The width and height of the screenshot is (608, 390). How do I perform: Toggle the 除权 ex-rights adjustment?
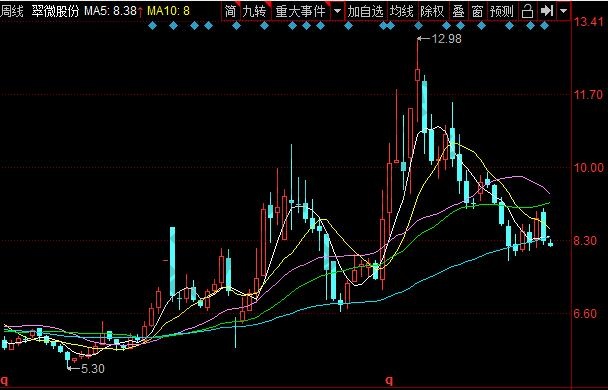(432, 11)
